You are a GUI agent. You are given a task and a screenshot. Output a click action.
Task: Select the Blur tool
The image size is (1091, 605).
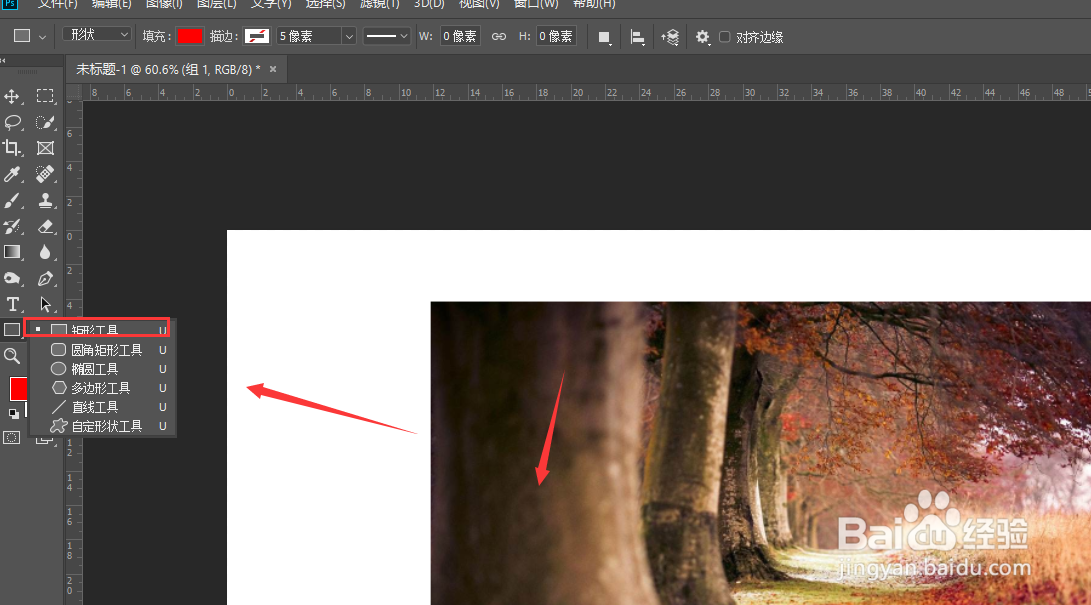tap(45, 252)
